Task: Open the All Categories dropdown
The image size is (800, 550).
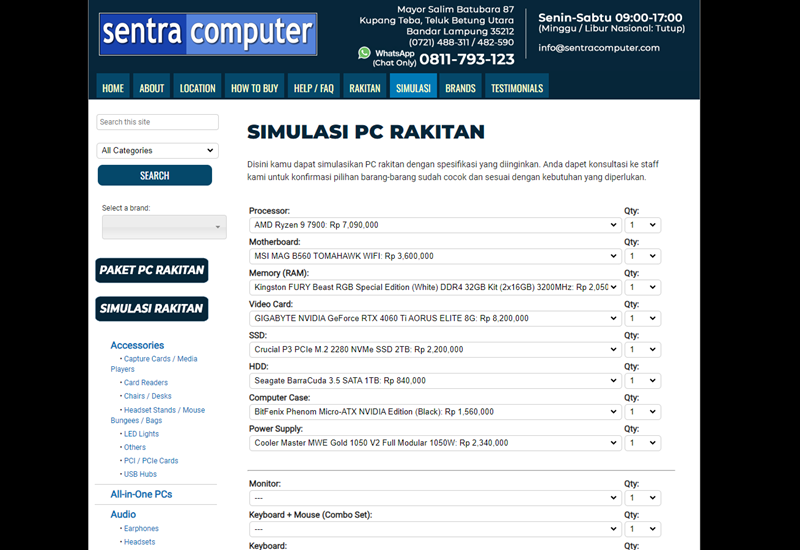Action: click(157, 151)
